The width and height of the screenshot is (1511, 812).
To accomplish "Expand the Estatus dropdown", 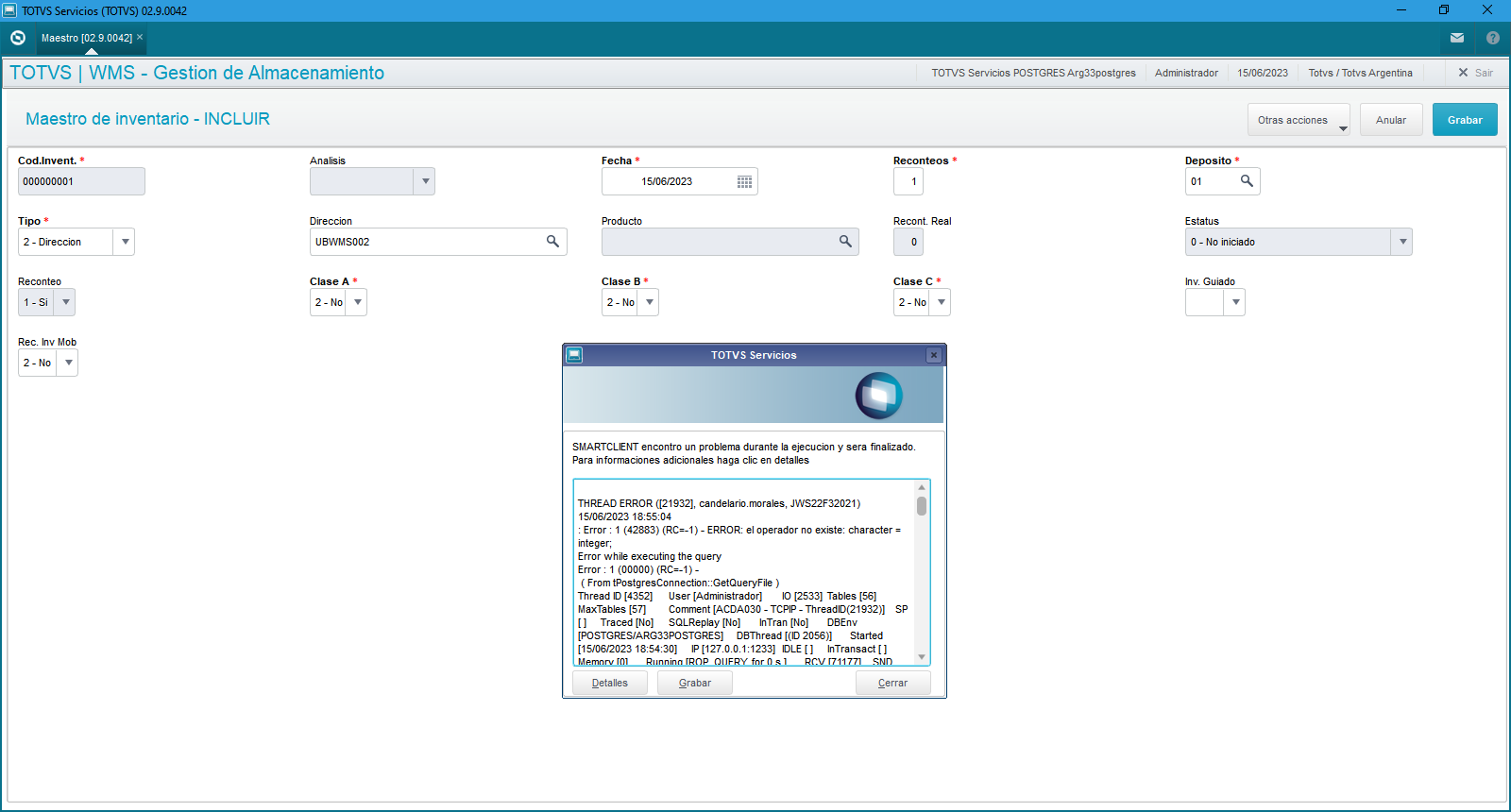I will click(x=1402, y=242).
